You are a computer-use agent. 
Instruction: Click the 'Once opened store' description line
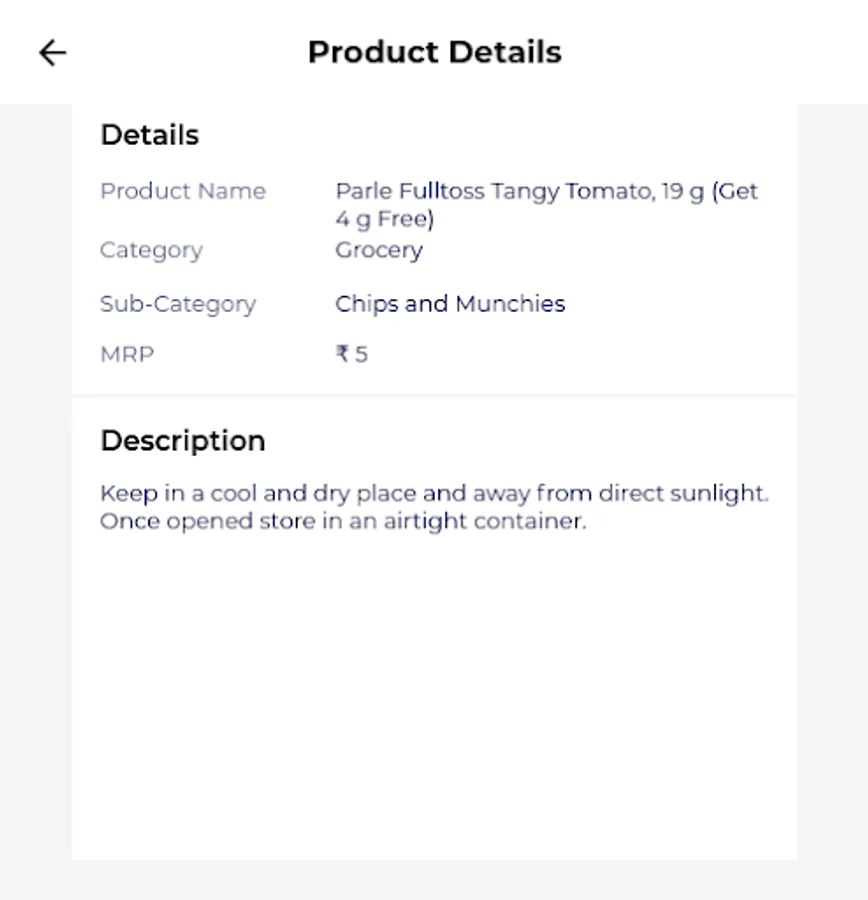(x=342, y=521)
